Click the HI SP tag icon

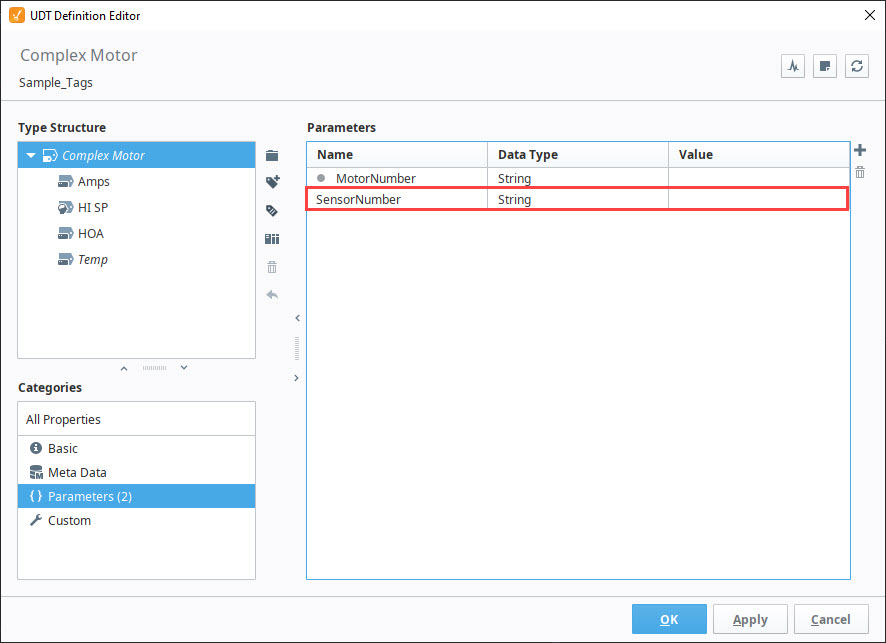coord(66,207)
